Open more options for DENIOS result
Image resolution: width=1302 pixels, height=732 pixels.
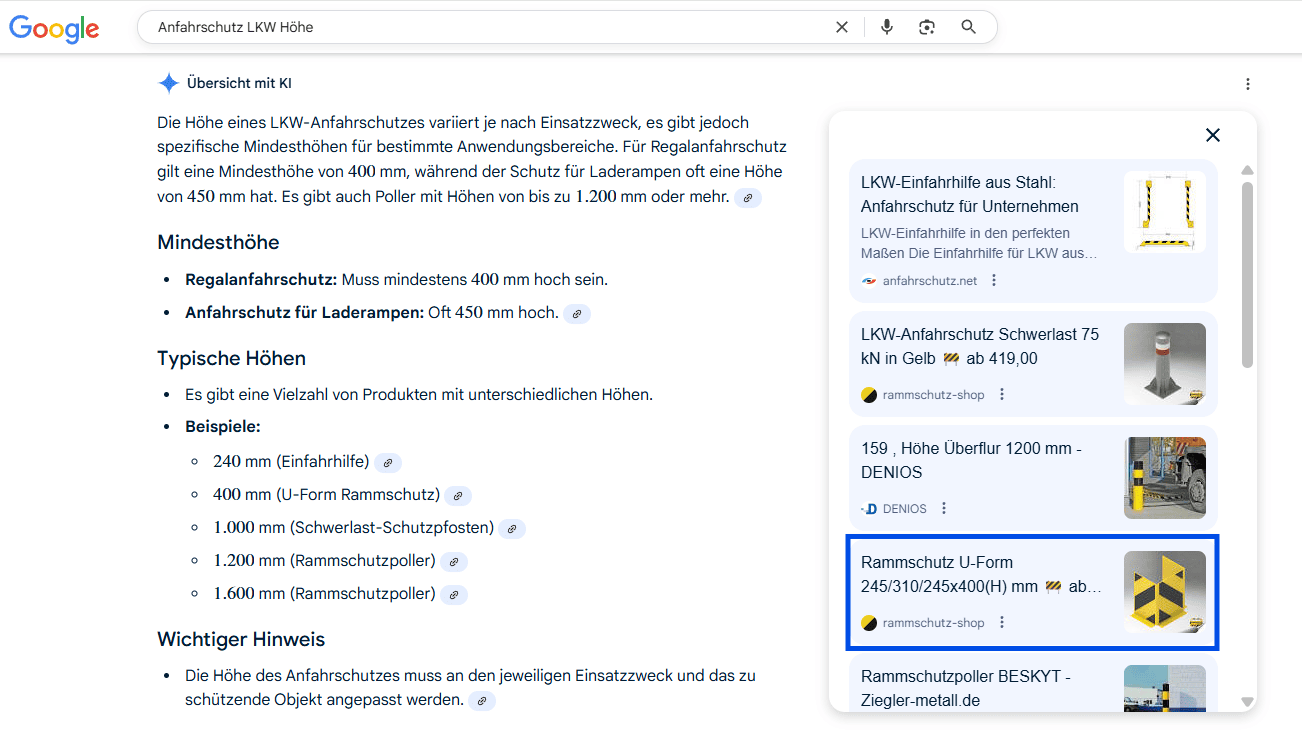tap(943, 508)
